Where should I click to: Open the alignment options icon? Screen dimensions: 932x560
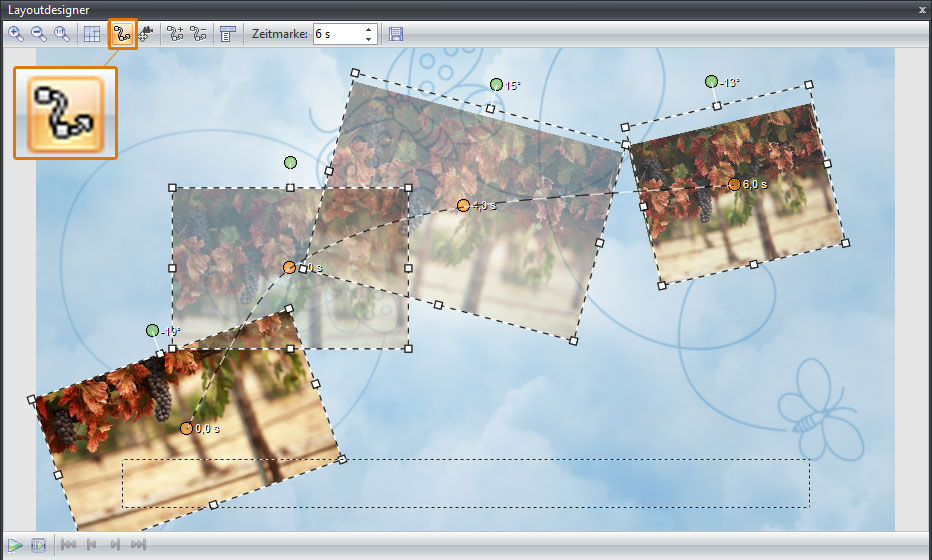coord(227,34)
